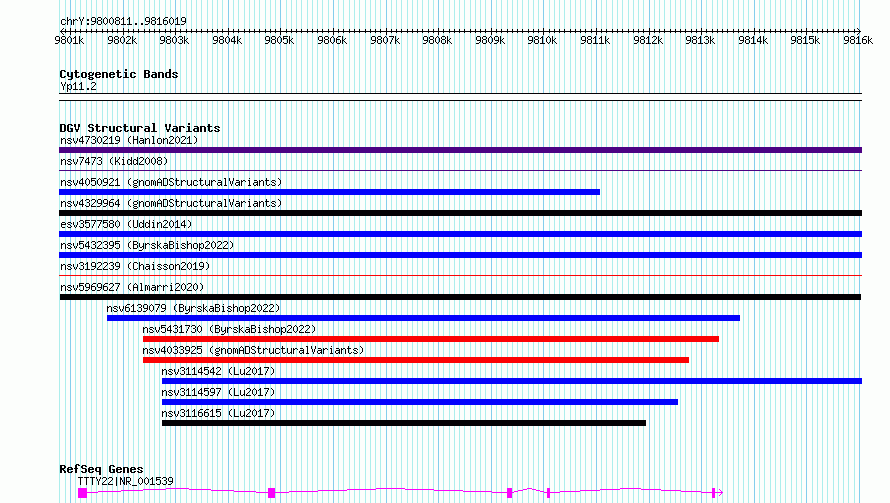The width and height of the screenshot is (890, 503).
Task: Click the nsv3116615 (Lu2017) label
Action: click(x=218, y=413)
